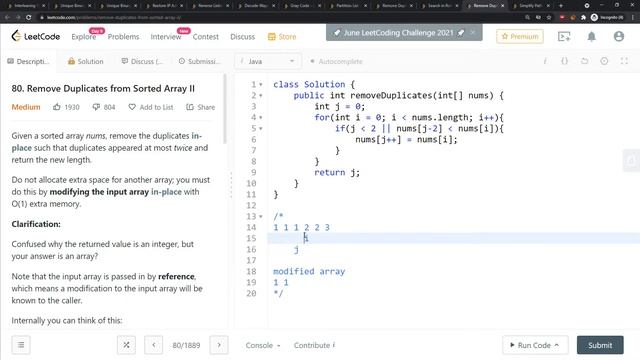Open the Discuss nav item
Viewport: 640px width, 360px height.
(242, 37)
